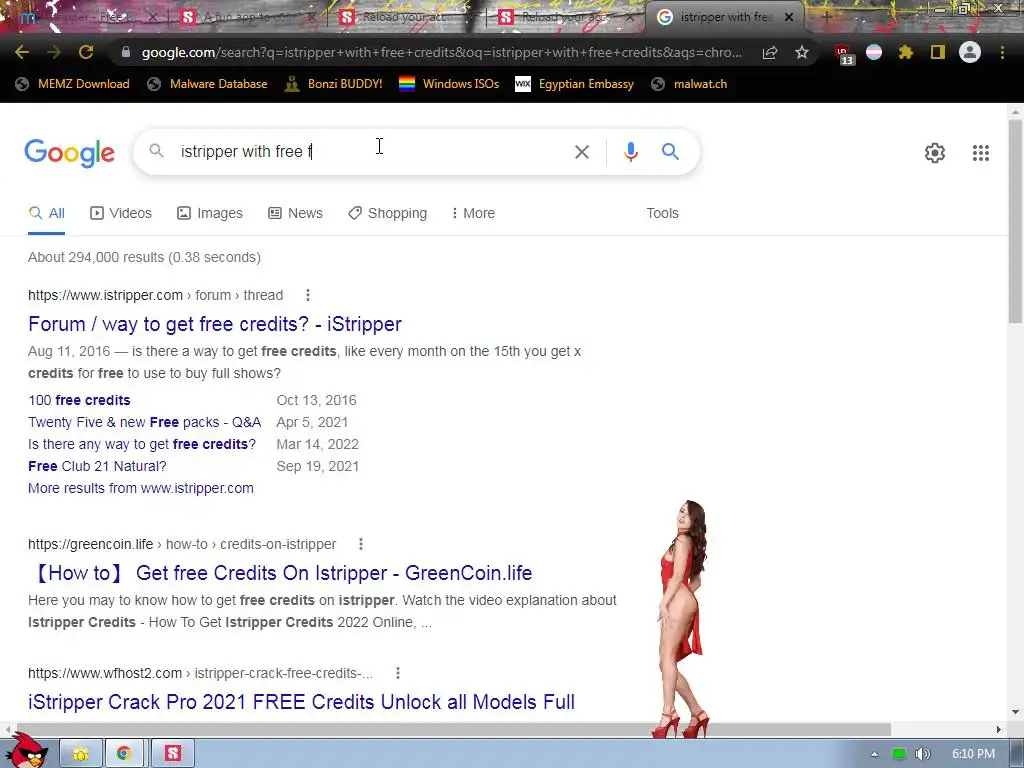
Task: Switch to the Images tab
Action: [x=210, y=213]
